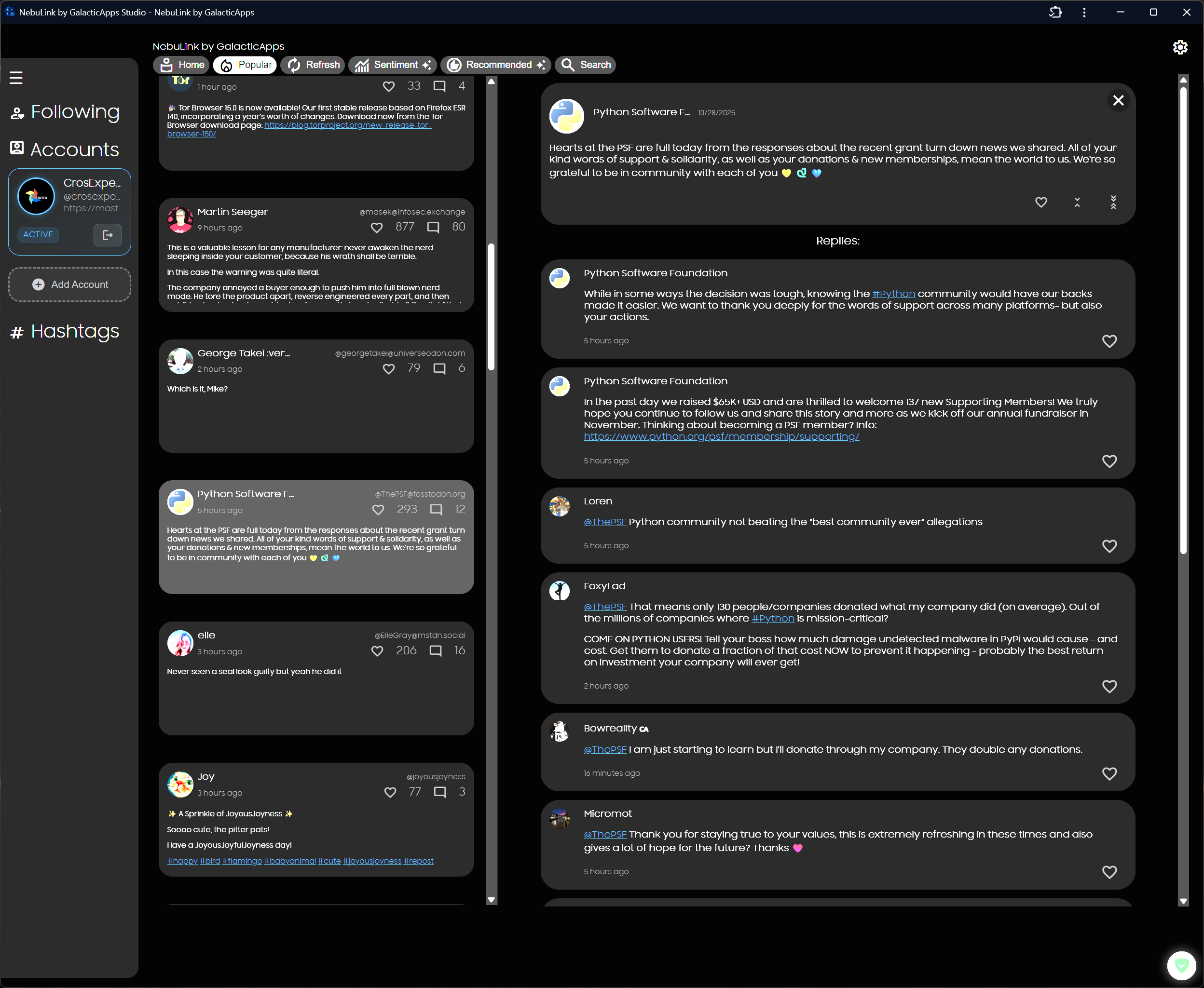Close the Python Software Foundation post detail
Image resolution: width=1204 pixels, height=988 pixels.
1118,100
